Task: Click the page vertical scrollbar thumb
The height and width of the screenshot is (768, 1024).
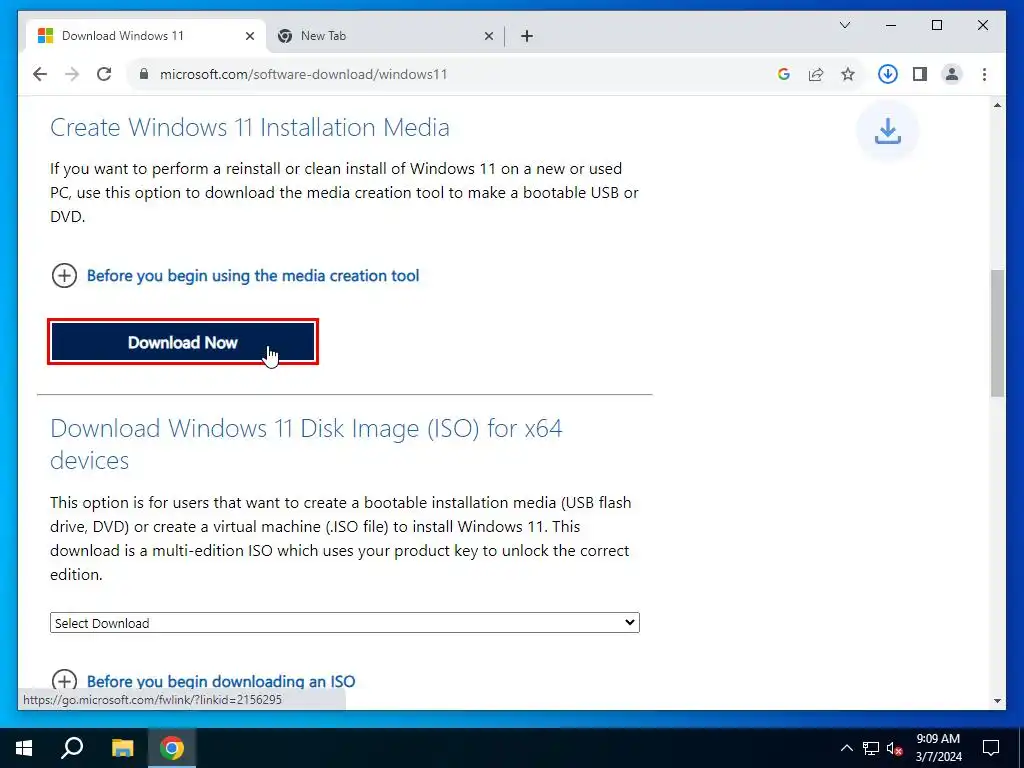Action: tap(997, 333)
